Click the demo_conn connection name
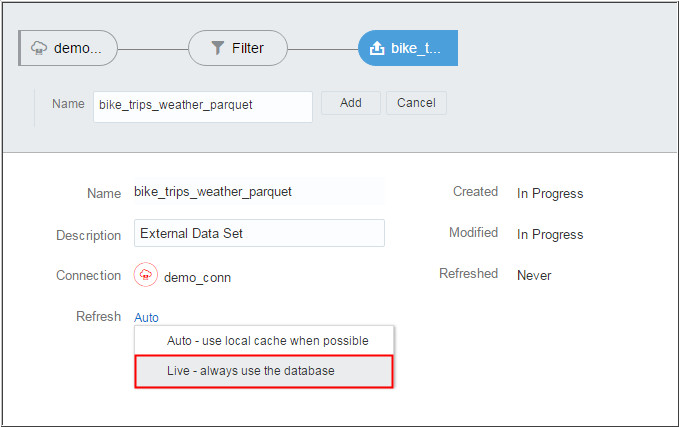Viewport: 679px width, 427px height. (x=197, y=277)
